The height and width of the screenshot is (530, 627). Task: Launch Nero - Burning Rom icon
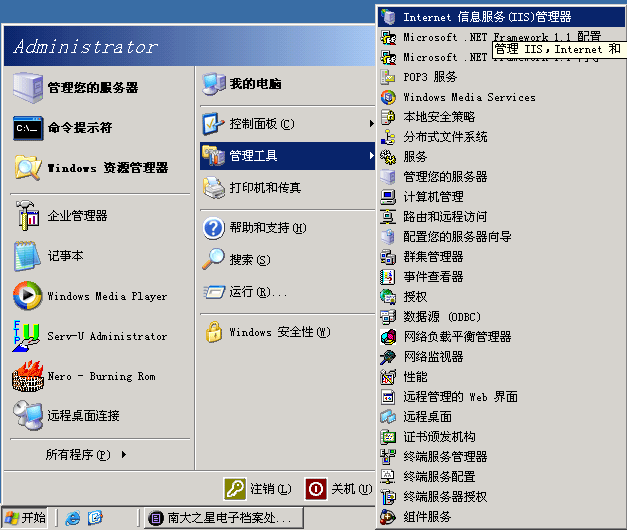click(x=27, y=376)
